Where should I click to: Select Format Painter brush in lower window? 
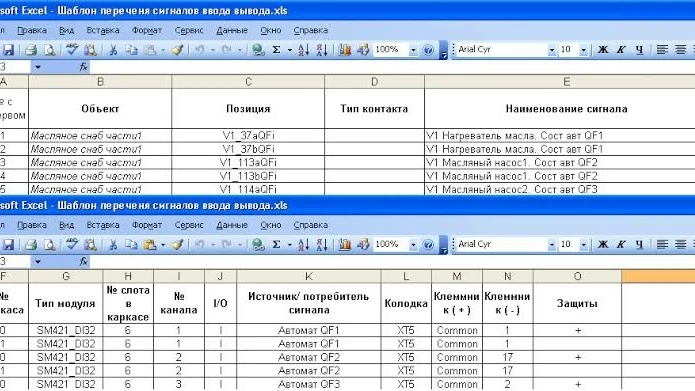pyautogui.click(x=178, y=244)
